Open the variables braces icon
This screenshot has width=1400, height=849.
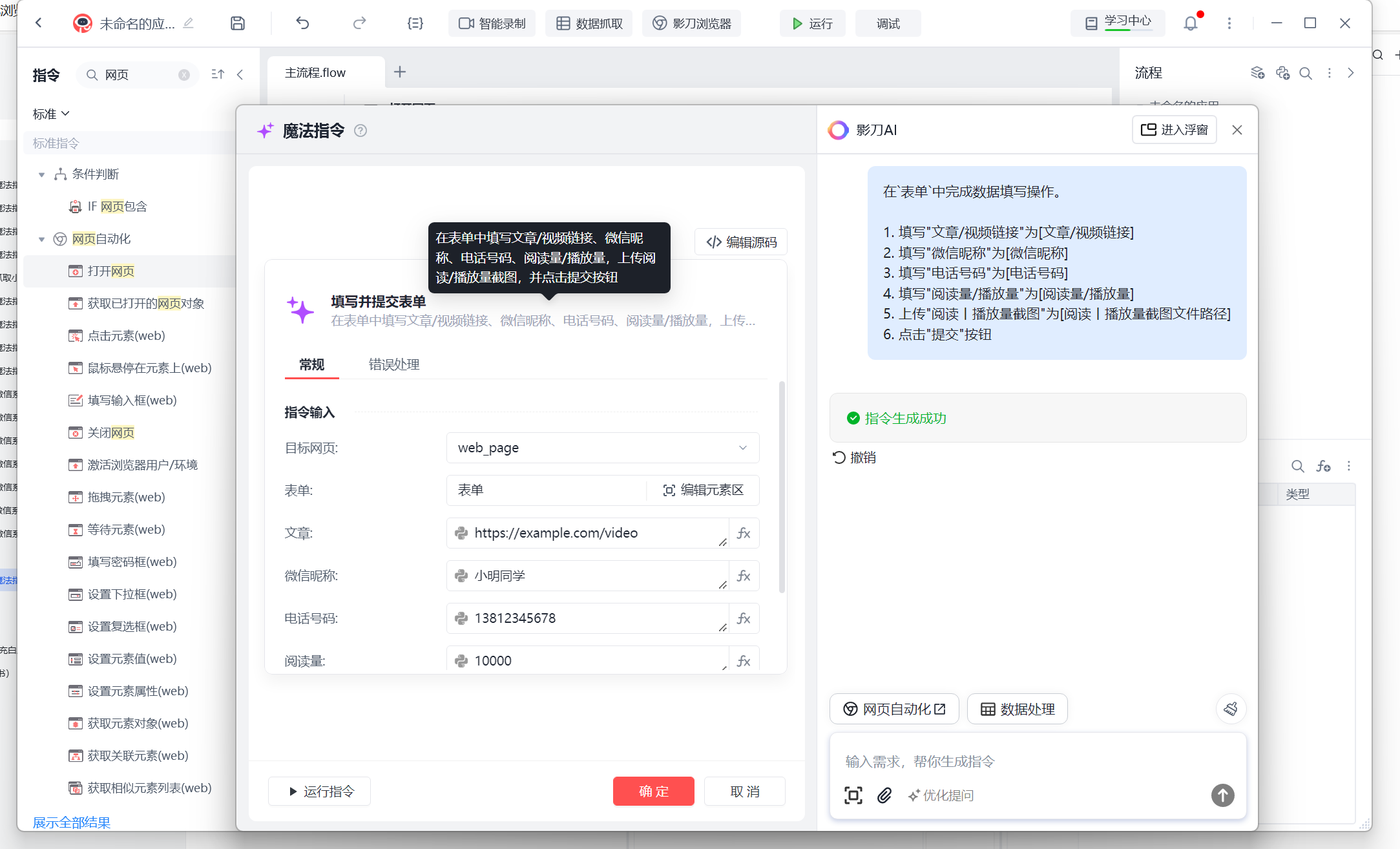click(x=415, y=23)
